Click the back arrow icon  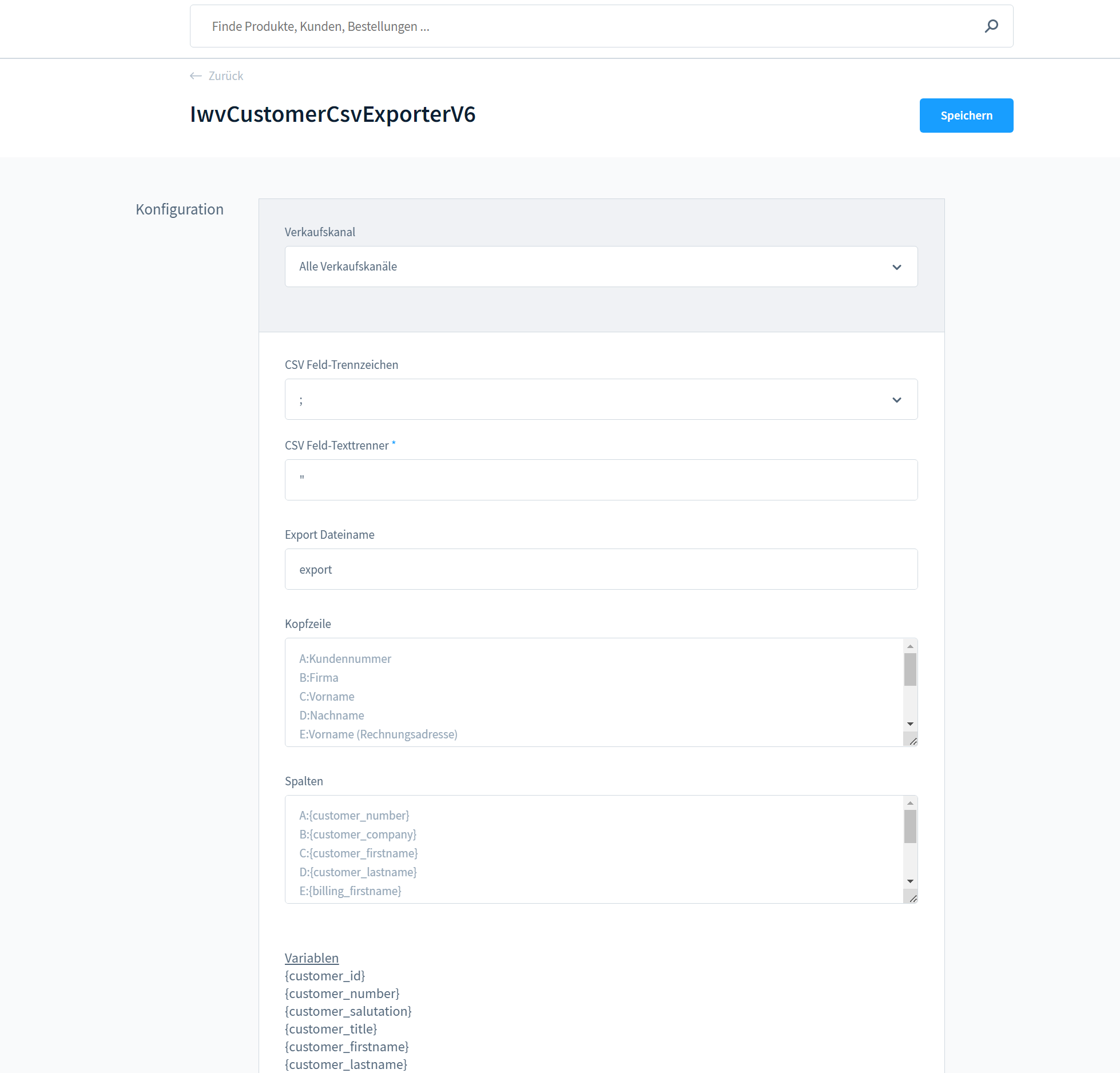point(196,76)
